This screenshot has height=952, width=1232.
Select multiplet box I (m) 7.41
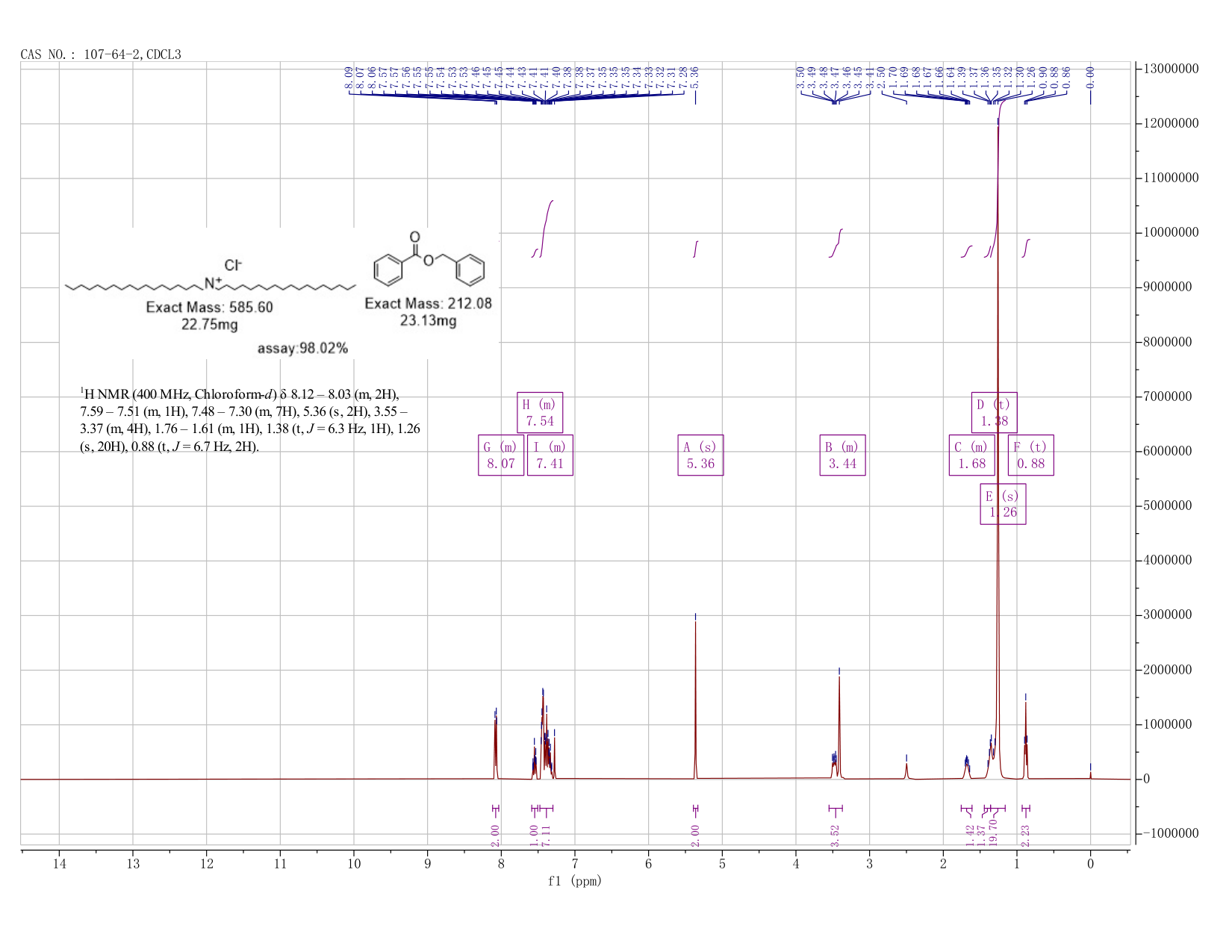(x=550, y=455)
